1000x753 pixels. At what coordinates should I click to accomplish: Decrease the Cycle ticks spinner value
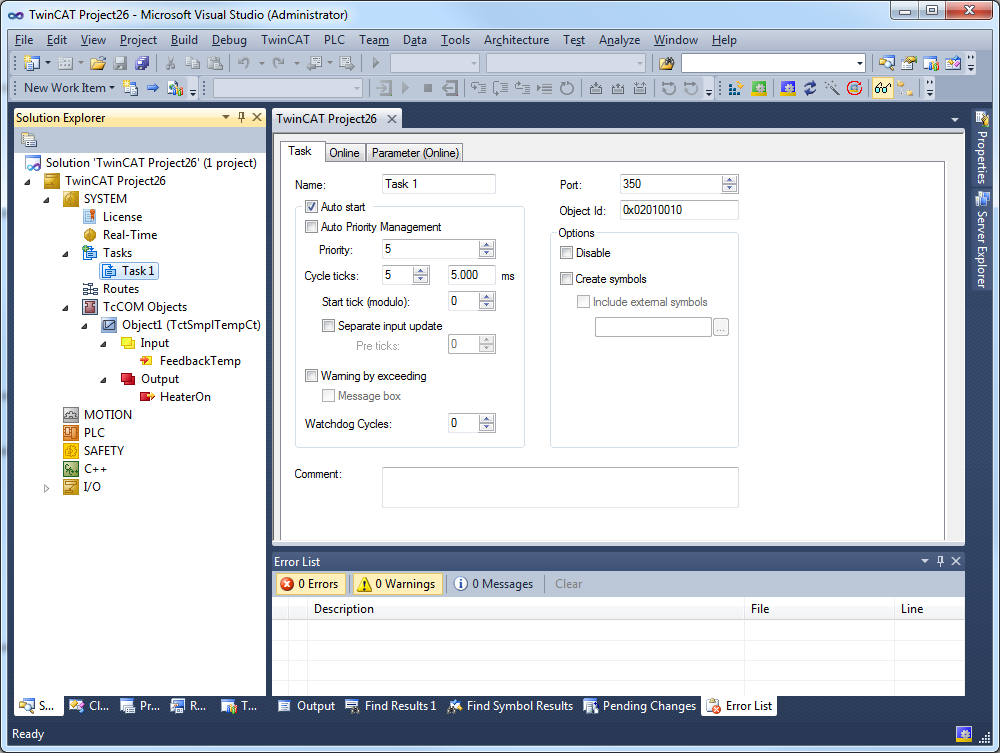pos(420,279)
